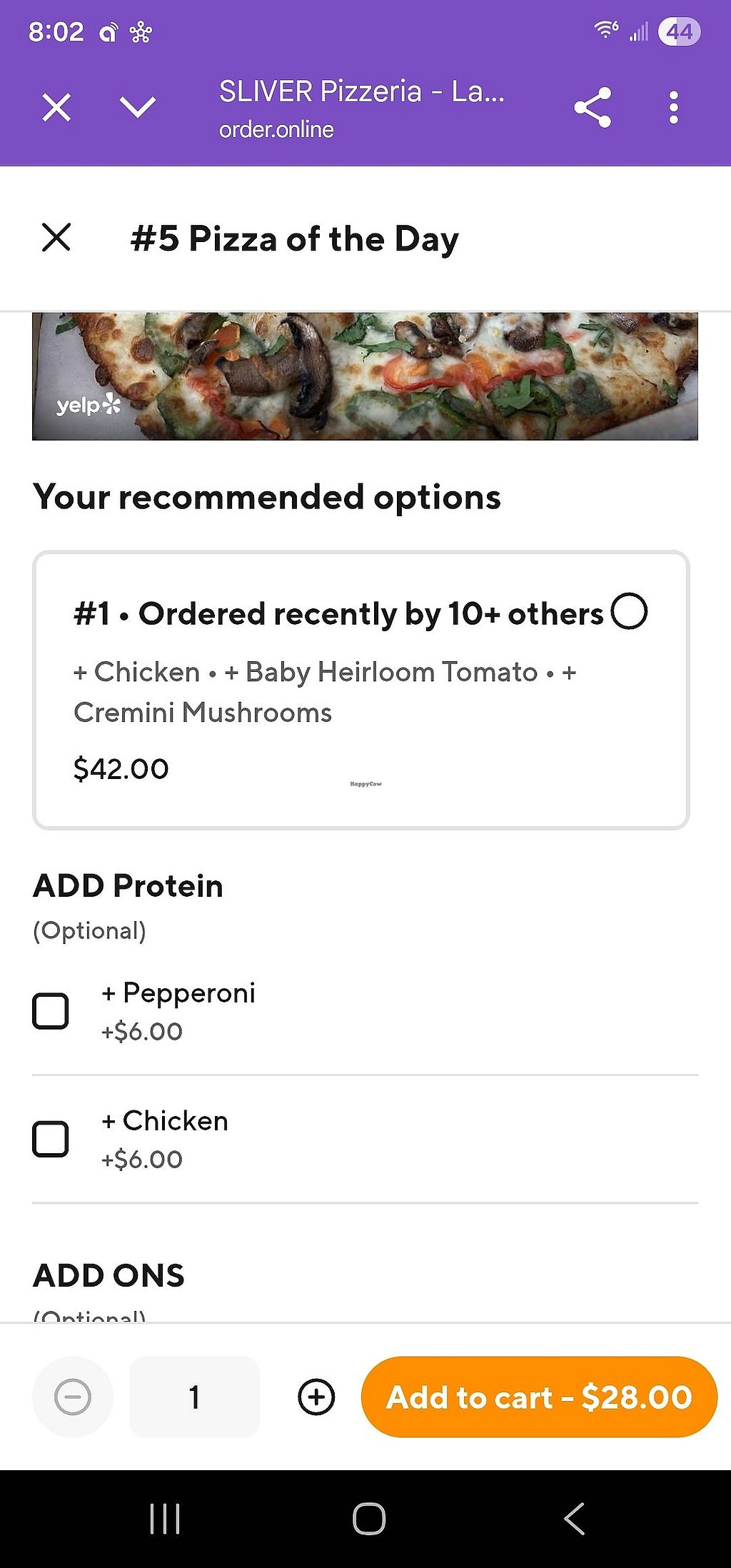Tap the share icon in header
Screen dimensions: 731x1568
(x=593, y=108)
